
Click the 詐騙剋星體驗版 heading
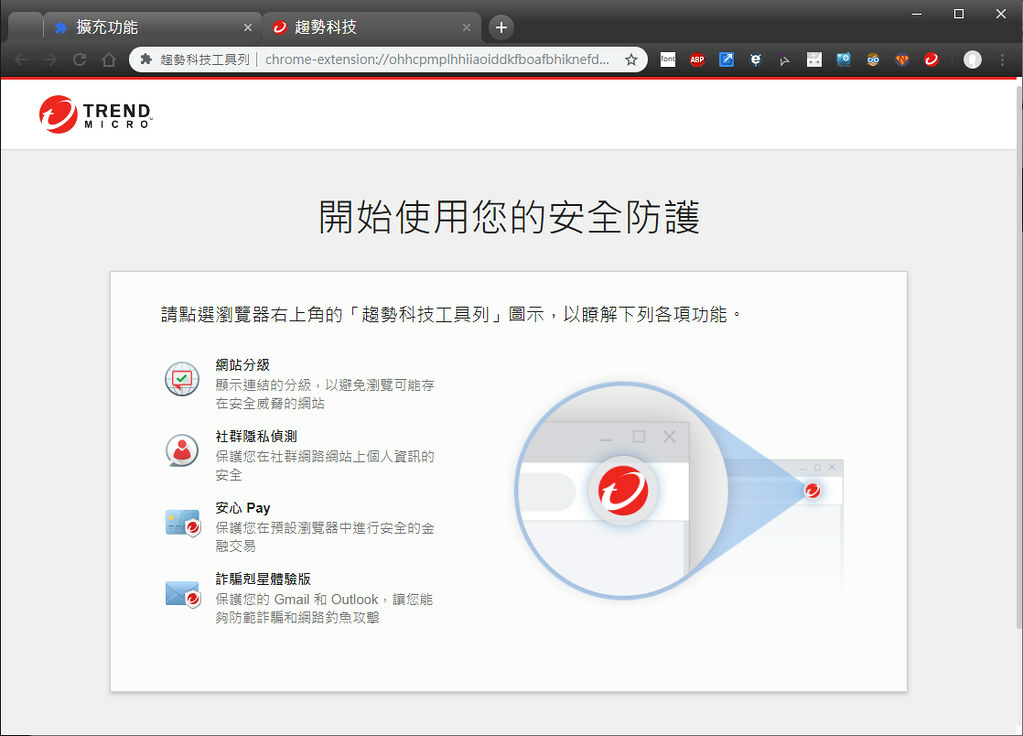pos(263,579)
